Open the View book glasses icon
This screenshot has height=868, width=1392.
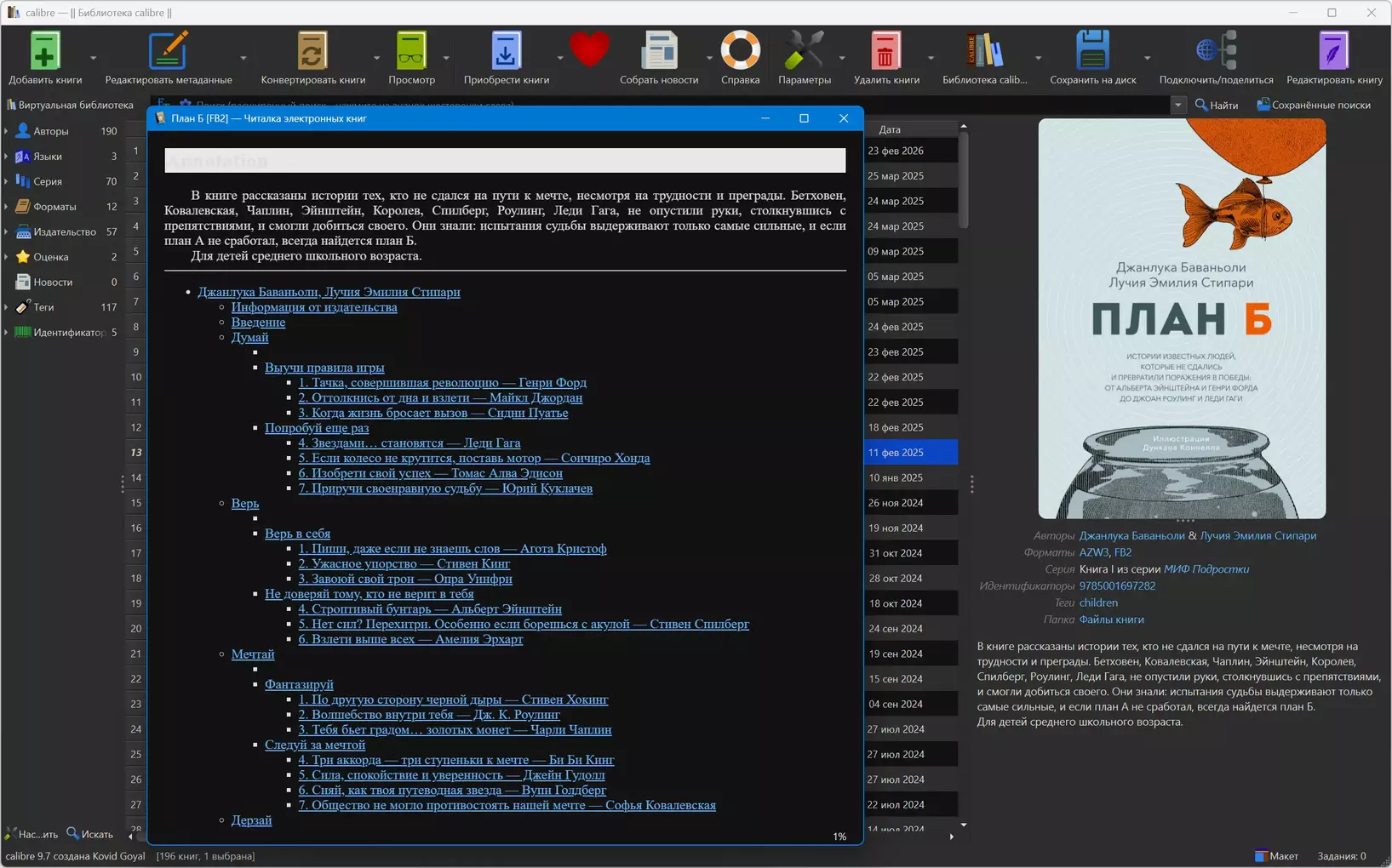(411, 52)
